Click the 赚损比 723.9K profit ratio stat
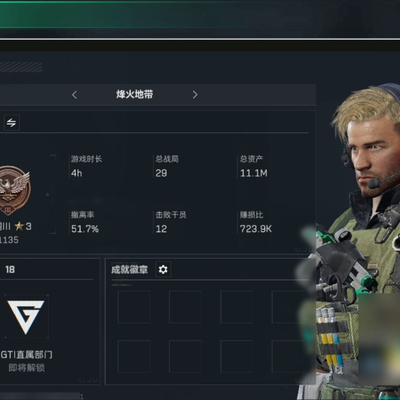The width and height of the screenshot is (400, 400). [256, 222]
